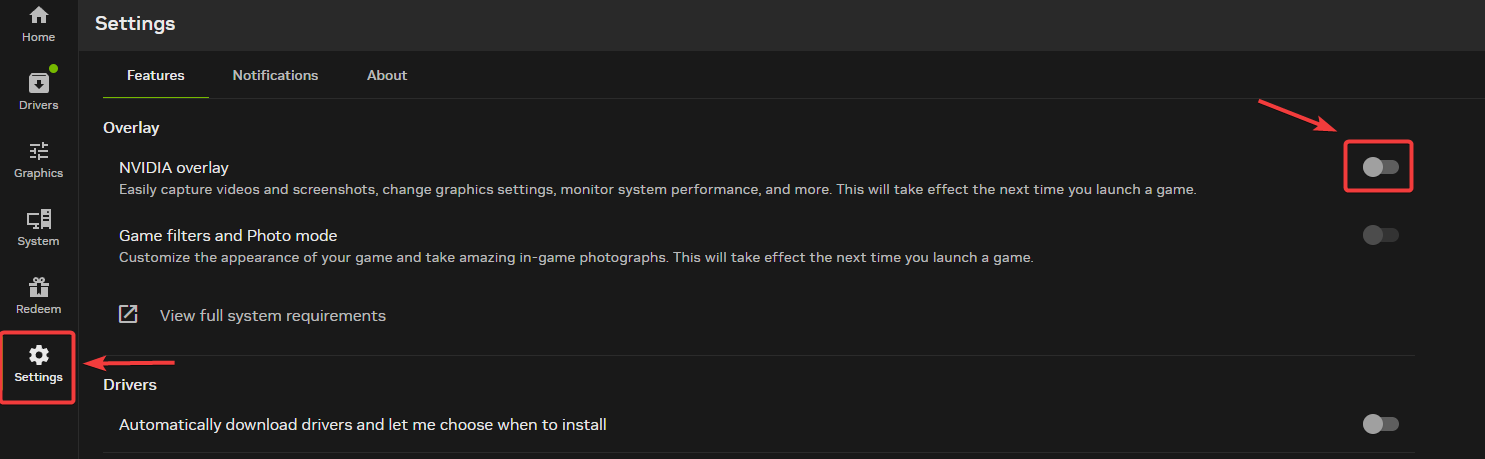1485x459 pixels.
Task: Click the external-link icon beside system requirements
Action: coord(128,315)
